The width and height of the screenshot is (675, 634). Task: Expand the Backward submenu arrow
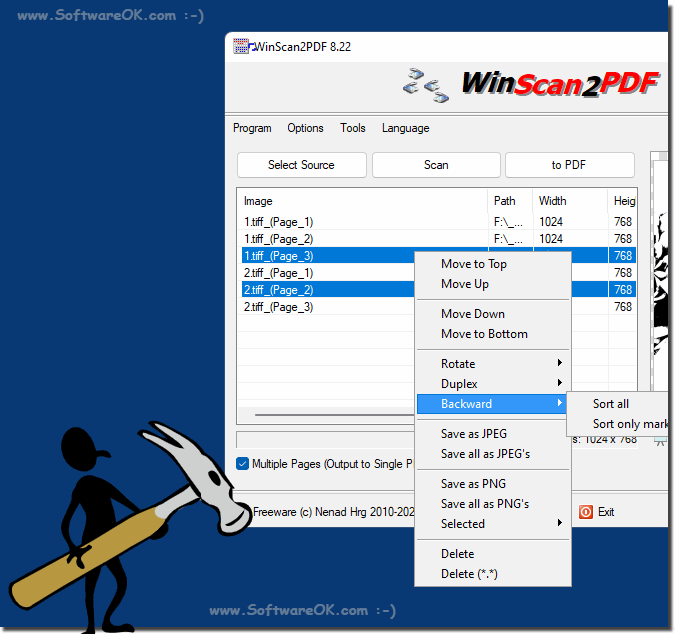[559, 403]
